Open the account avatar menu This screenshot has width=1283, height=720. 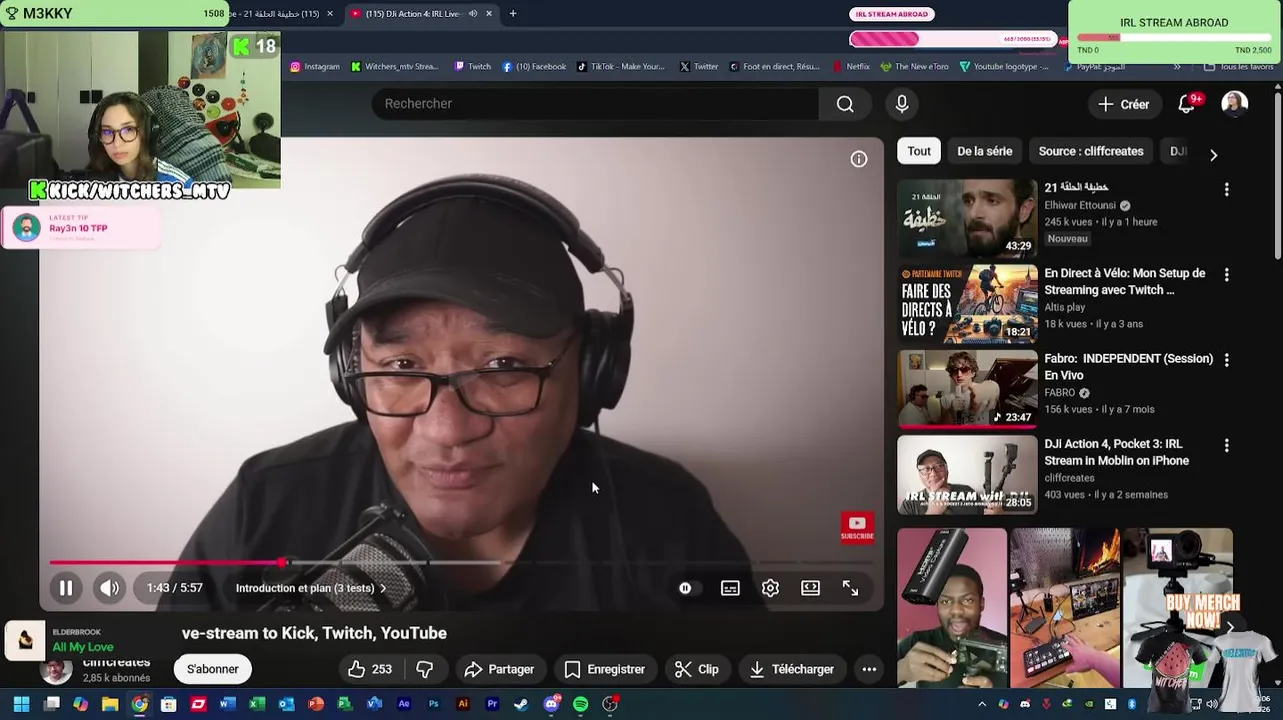pyautogui.click(x=1235, y=104)
